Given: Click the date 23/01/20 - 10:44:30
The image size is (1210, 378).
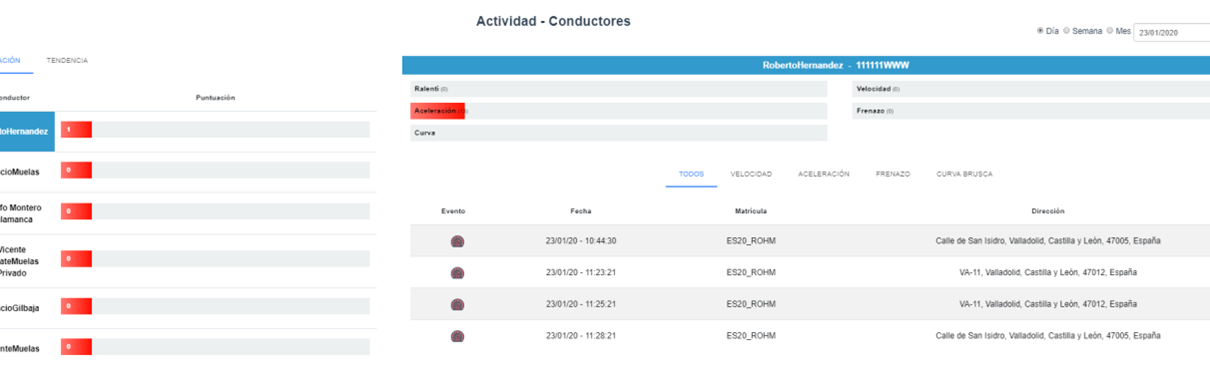Looking at the screenshot, I should 581,241.
